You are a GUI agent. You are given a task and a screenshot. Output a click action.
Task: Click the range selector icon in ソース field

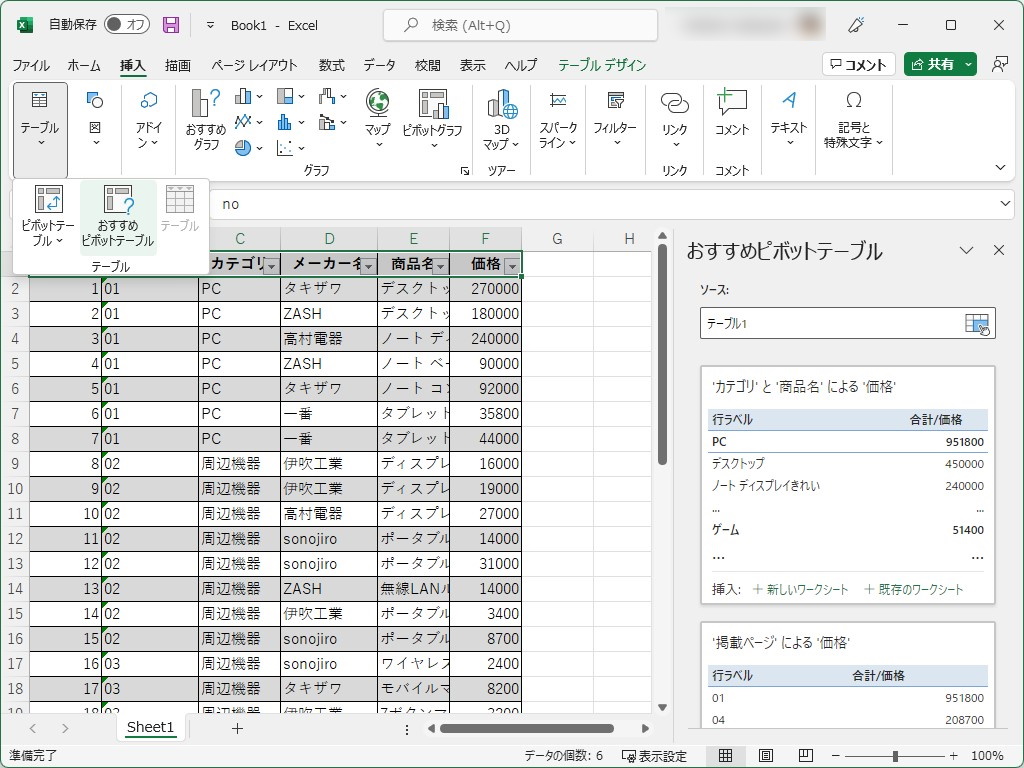click(977, 323)
